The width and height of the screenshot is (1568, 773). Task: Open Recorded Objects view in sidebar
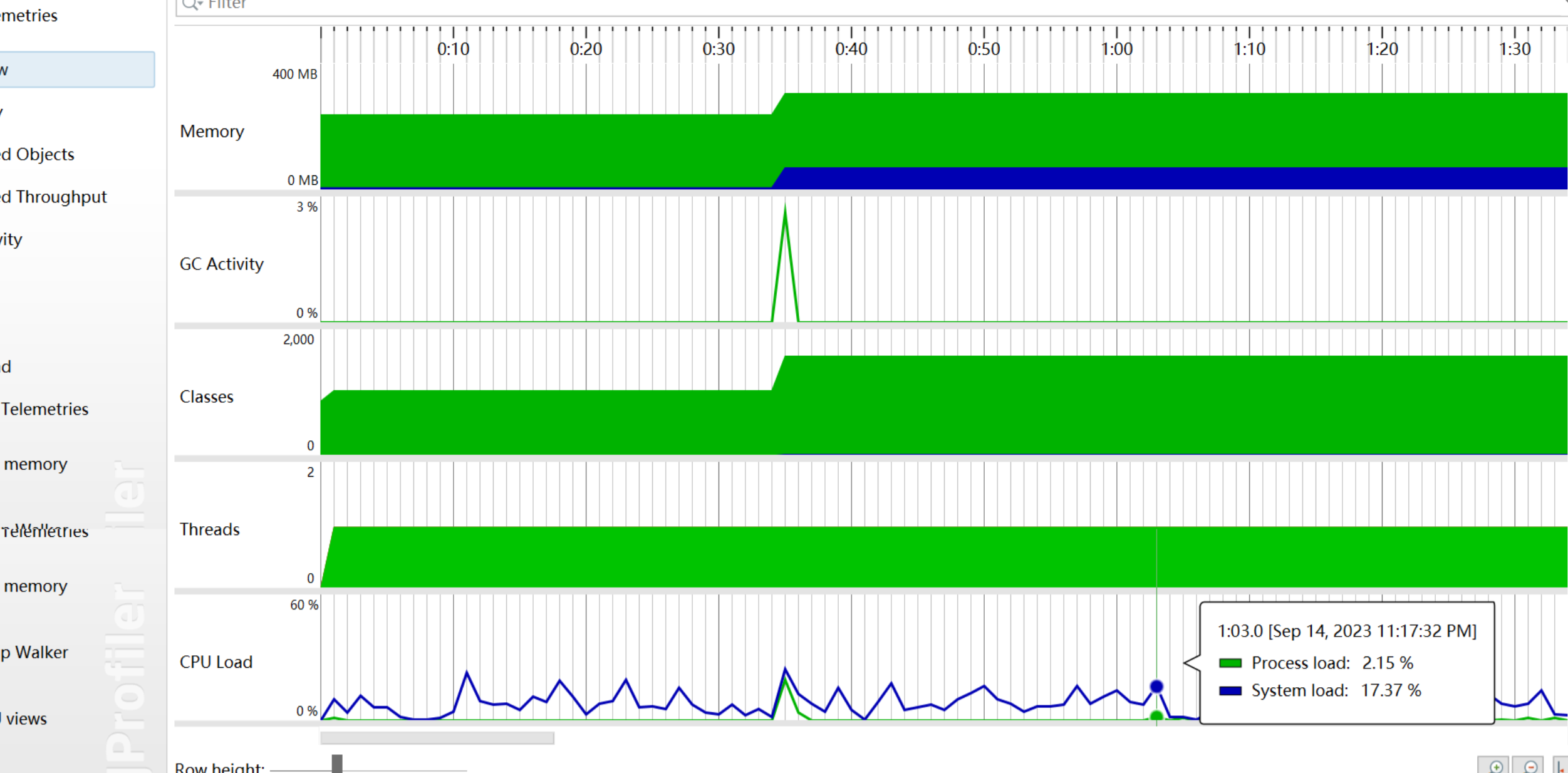click(39, 154)
